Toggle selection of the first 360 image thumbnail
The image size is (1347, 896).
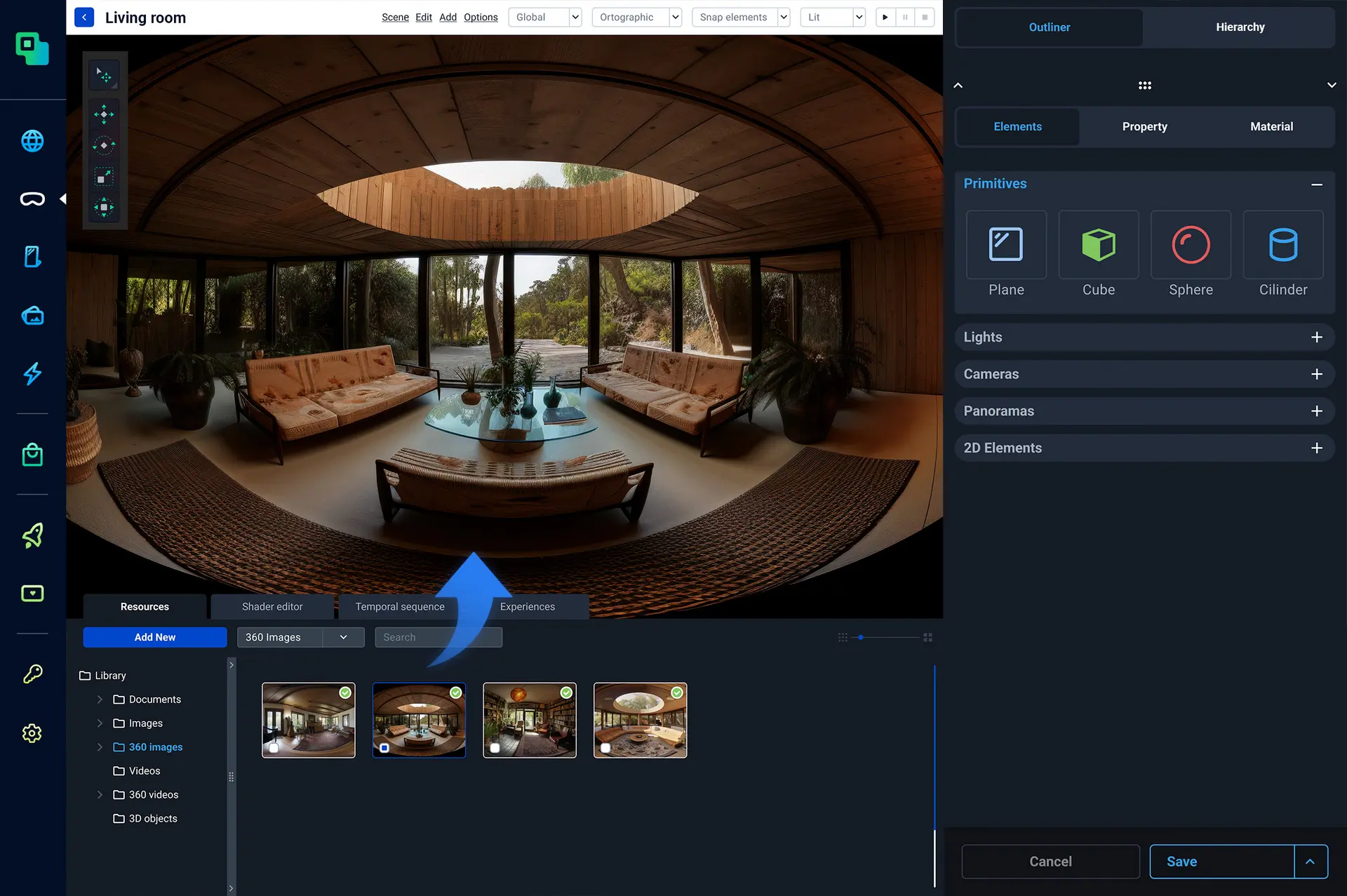point(274,748)
